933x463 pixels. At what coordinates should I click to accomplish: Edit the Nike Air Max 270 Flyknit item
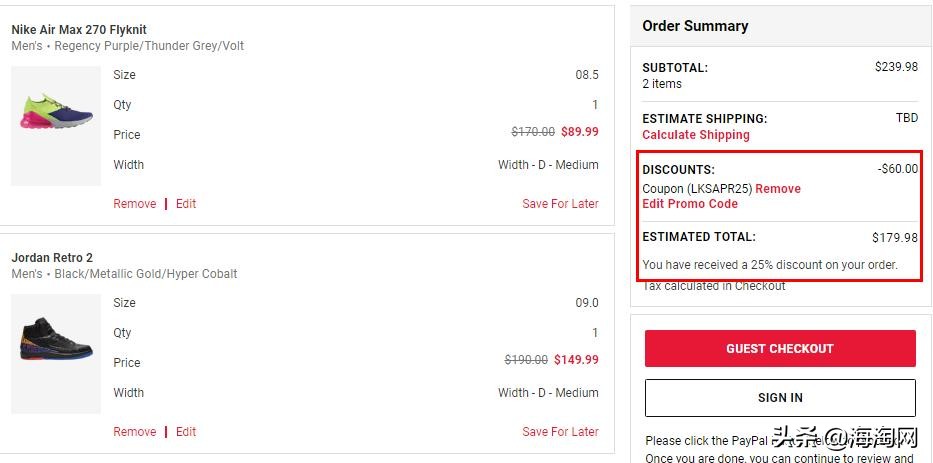(x=186, y=204)
